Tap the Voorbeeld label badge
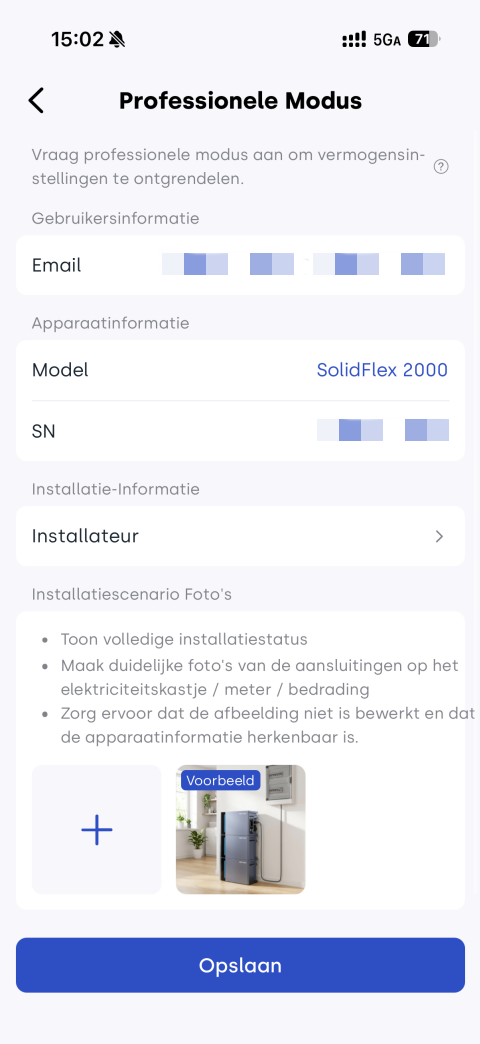Image resolution: width=480 pixels, height=1044 pixels. [220, 780]
